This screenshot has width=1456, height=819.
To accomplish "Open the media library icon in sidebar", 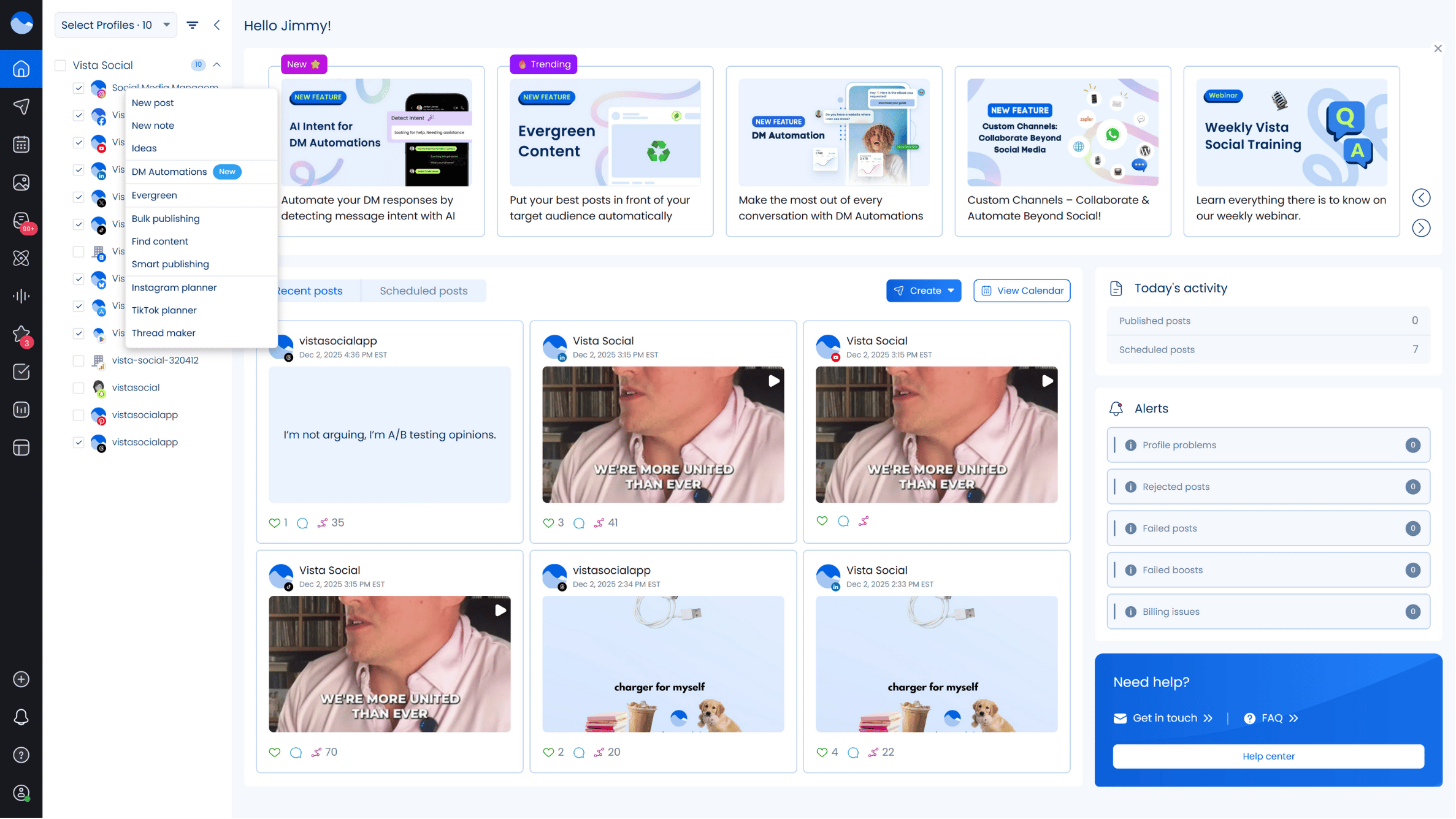I will 21,183.
